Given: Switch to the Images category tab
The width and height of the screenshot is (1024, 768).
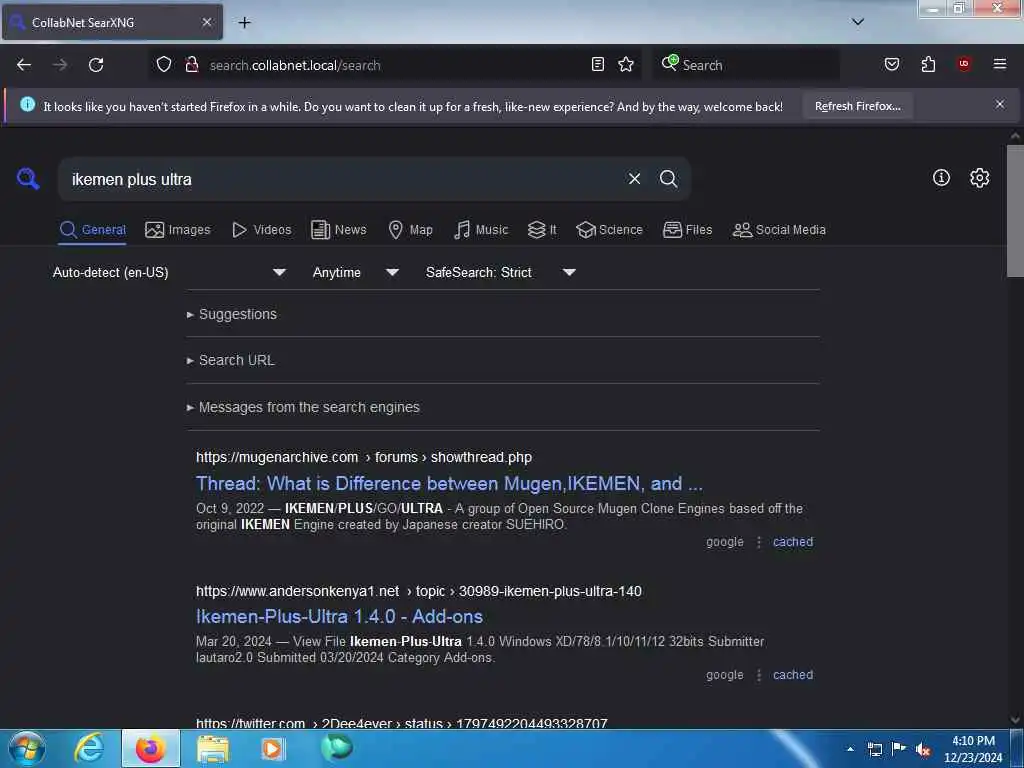Looking at the screenshot, I should point(178,230).
